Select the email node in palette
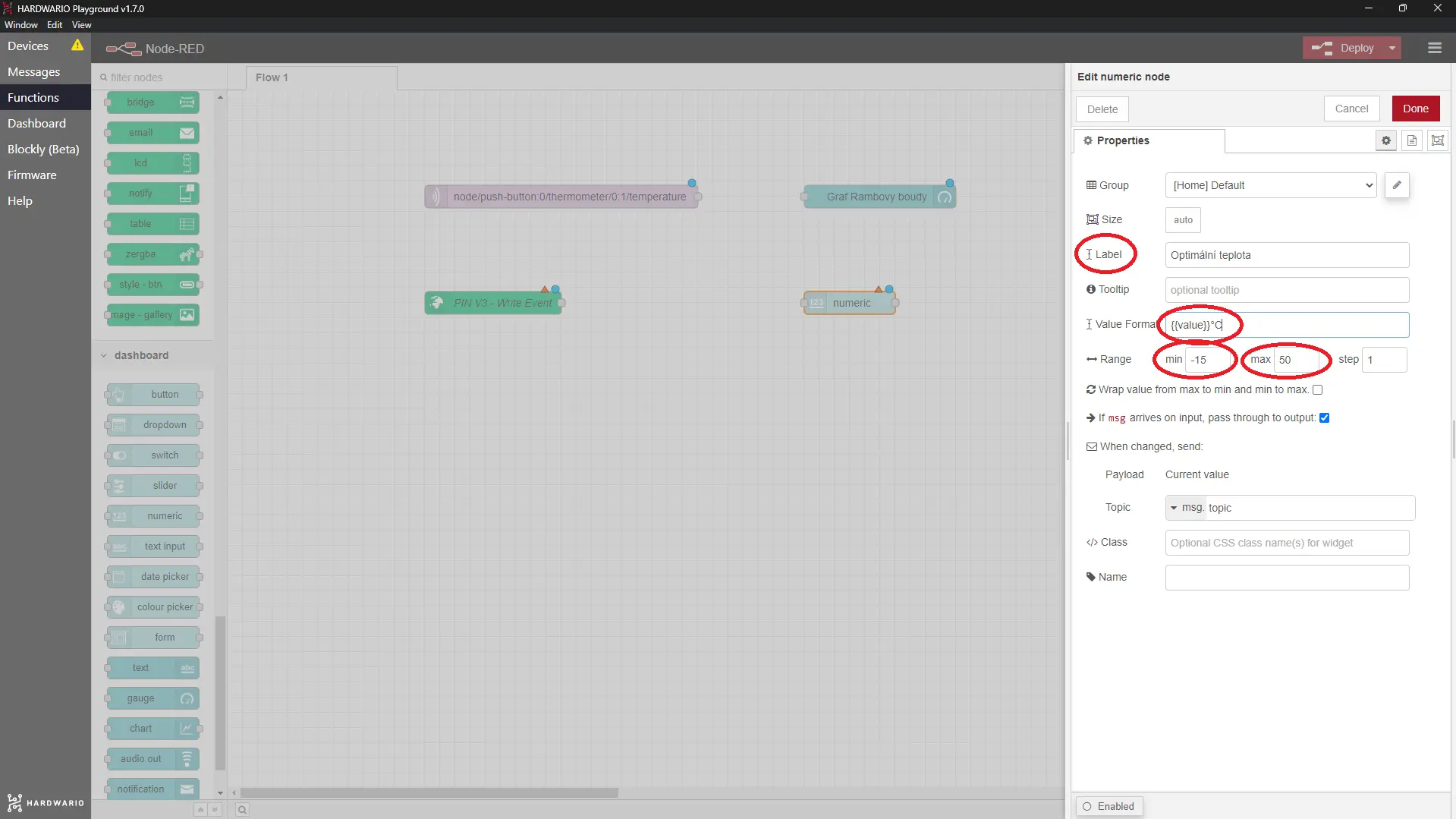The image size is (1456, 819). tap(153, 133)
